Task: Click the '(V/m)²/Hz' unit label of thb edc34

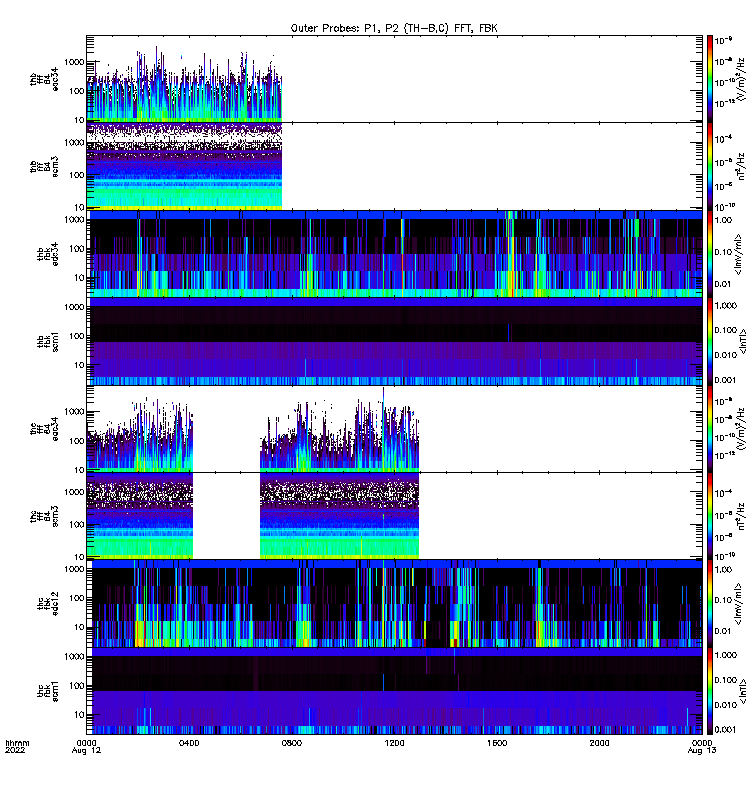Action: [x=742, y=79]
